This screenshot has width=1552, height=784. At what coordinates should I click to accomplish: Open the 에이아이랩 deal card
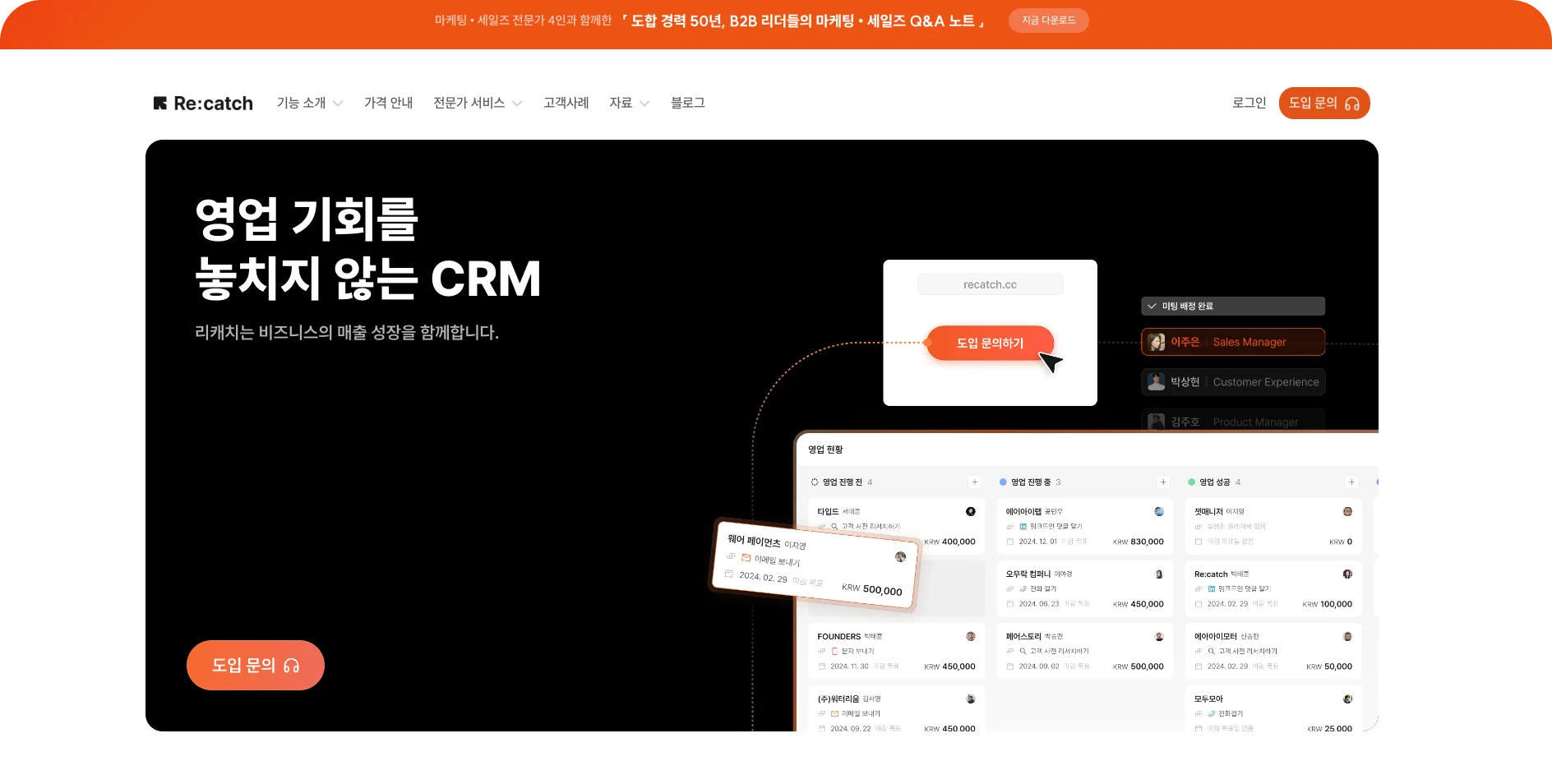tap(1085, 526)
